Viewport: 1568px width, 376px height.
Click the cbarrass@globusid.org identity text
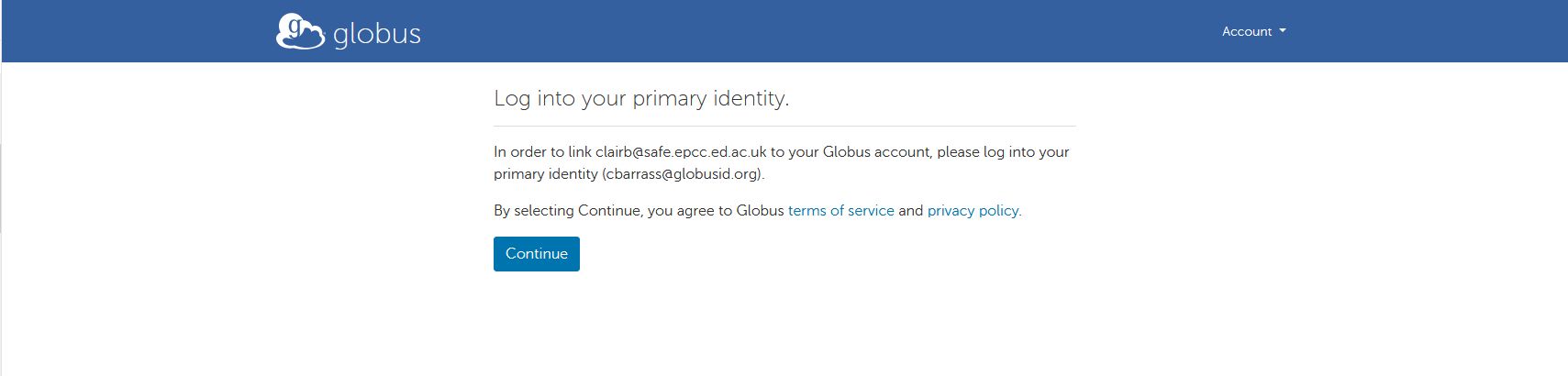[x=682, y=174]
